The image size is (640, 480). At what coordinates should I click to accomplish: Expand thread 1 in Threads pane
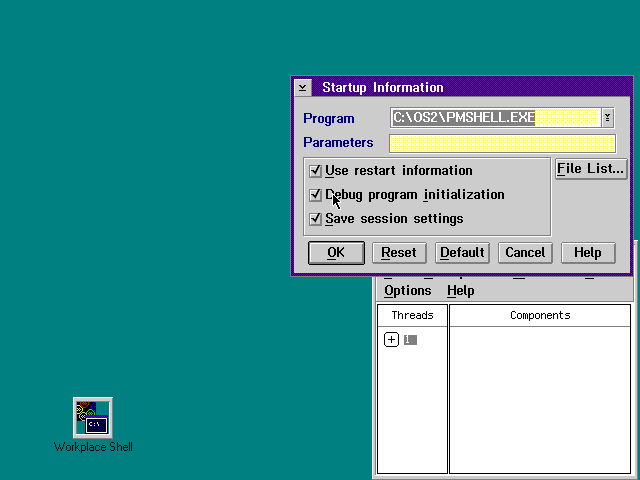(391, 340)
